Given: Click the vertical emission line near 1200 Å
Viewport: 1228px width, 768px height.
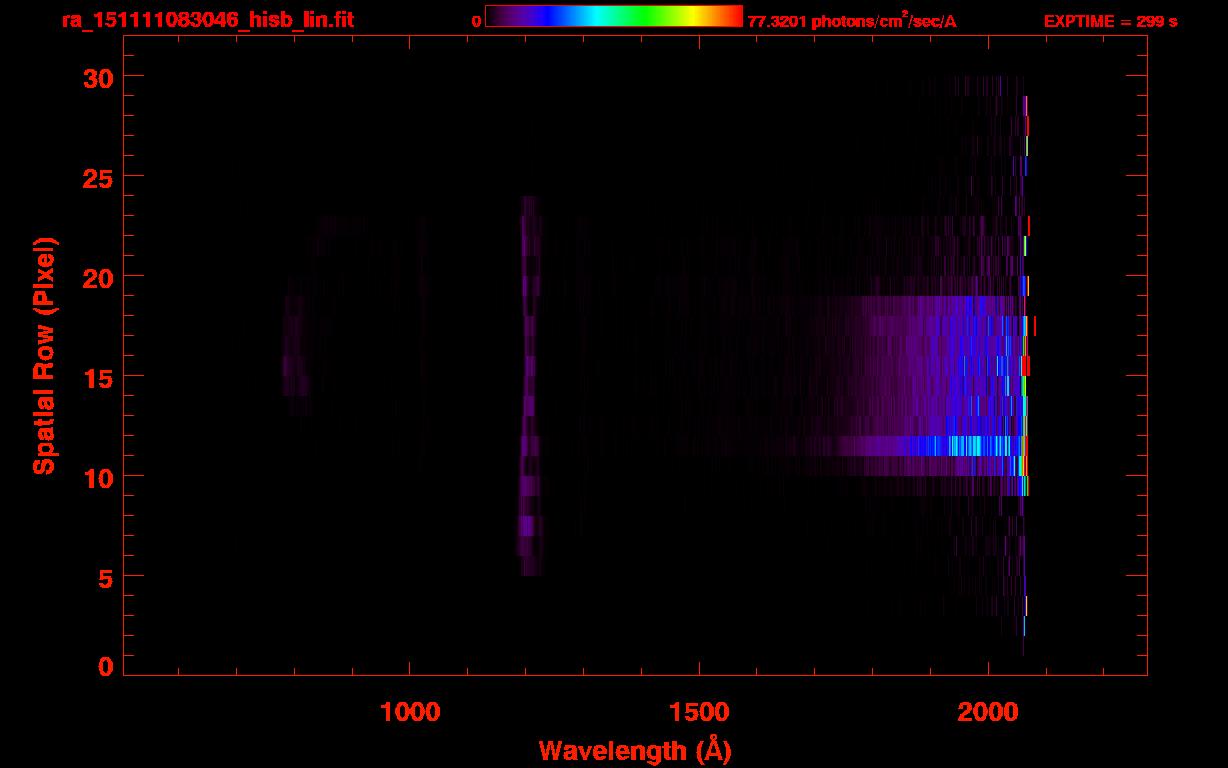Looking at the screenshot, I should pyautogui.click(x=529, y=386).
